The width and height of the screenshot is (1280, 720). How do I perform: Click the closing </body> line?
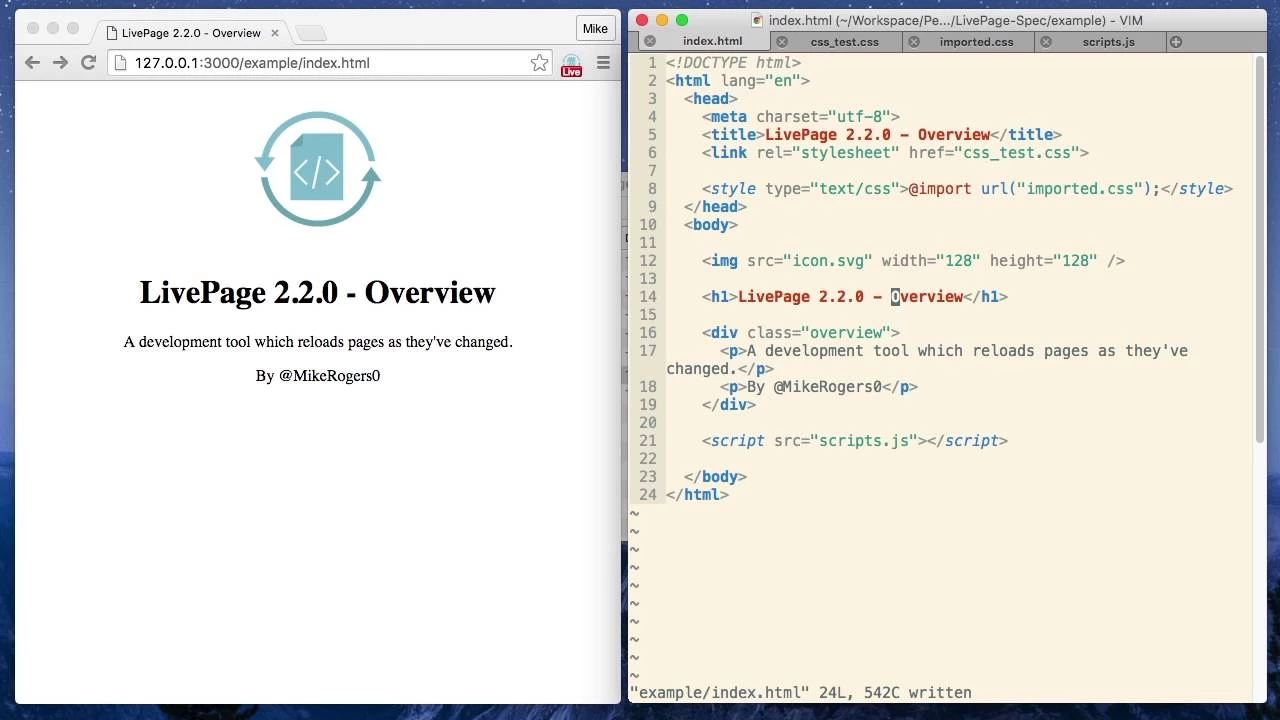715,477
